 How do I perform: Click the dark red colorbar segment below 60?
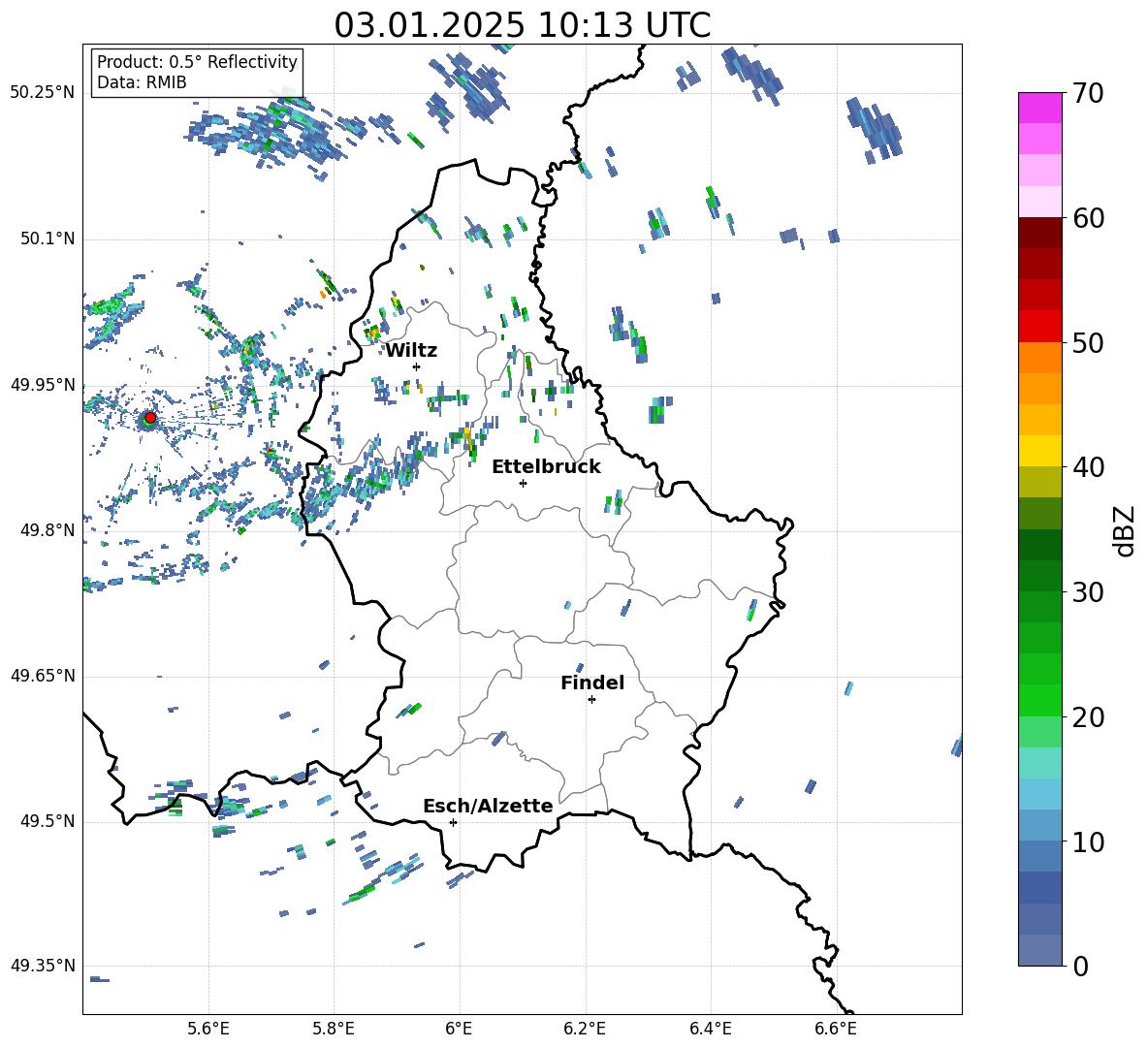point(1039,233)
